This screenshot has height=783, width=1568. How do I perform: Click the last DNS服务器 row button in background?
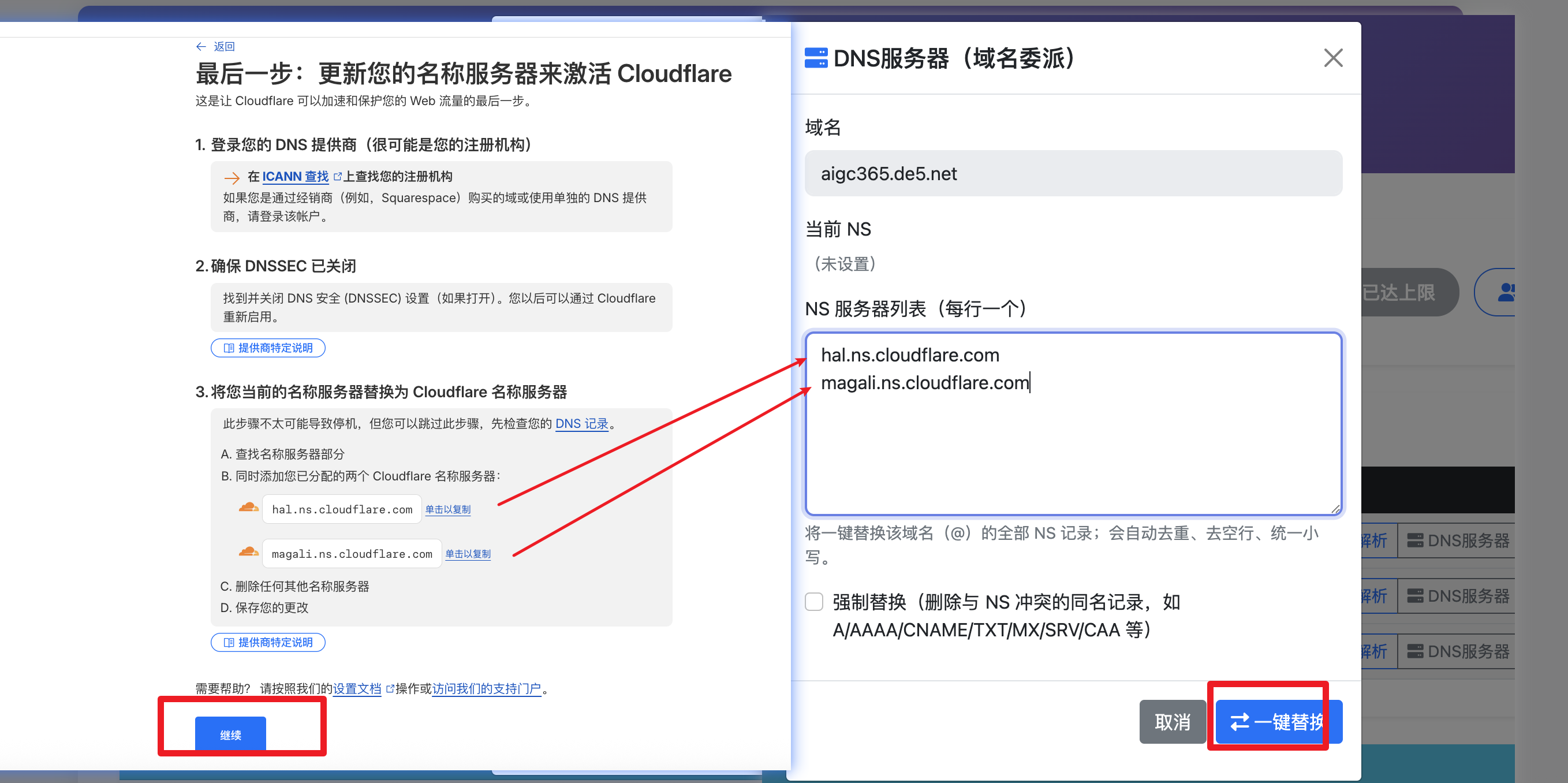pos(1458,651)
